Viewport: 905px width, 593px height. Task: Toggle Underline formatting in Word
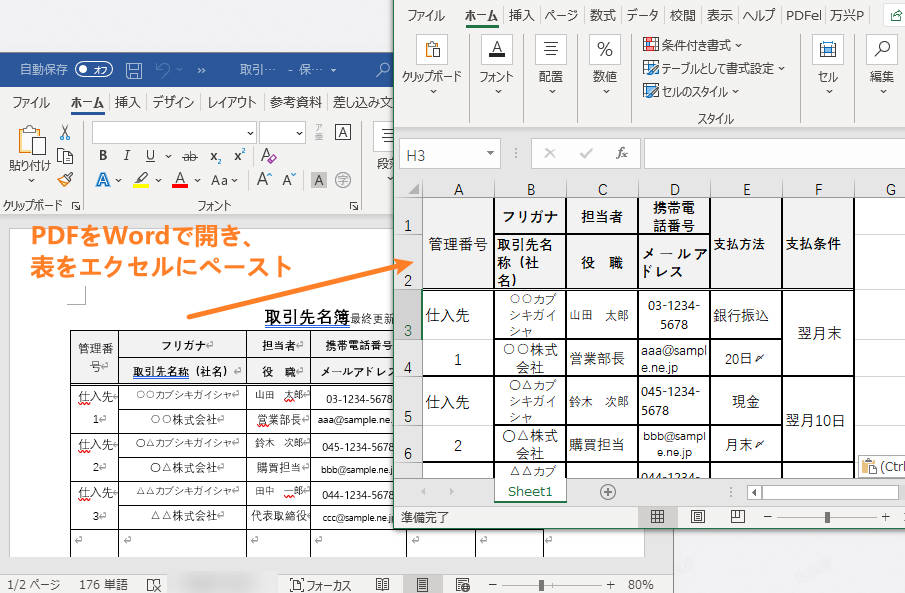151,155
